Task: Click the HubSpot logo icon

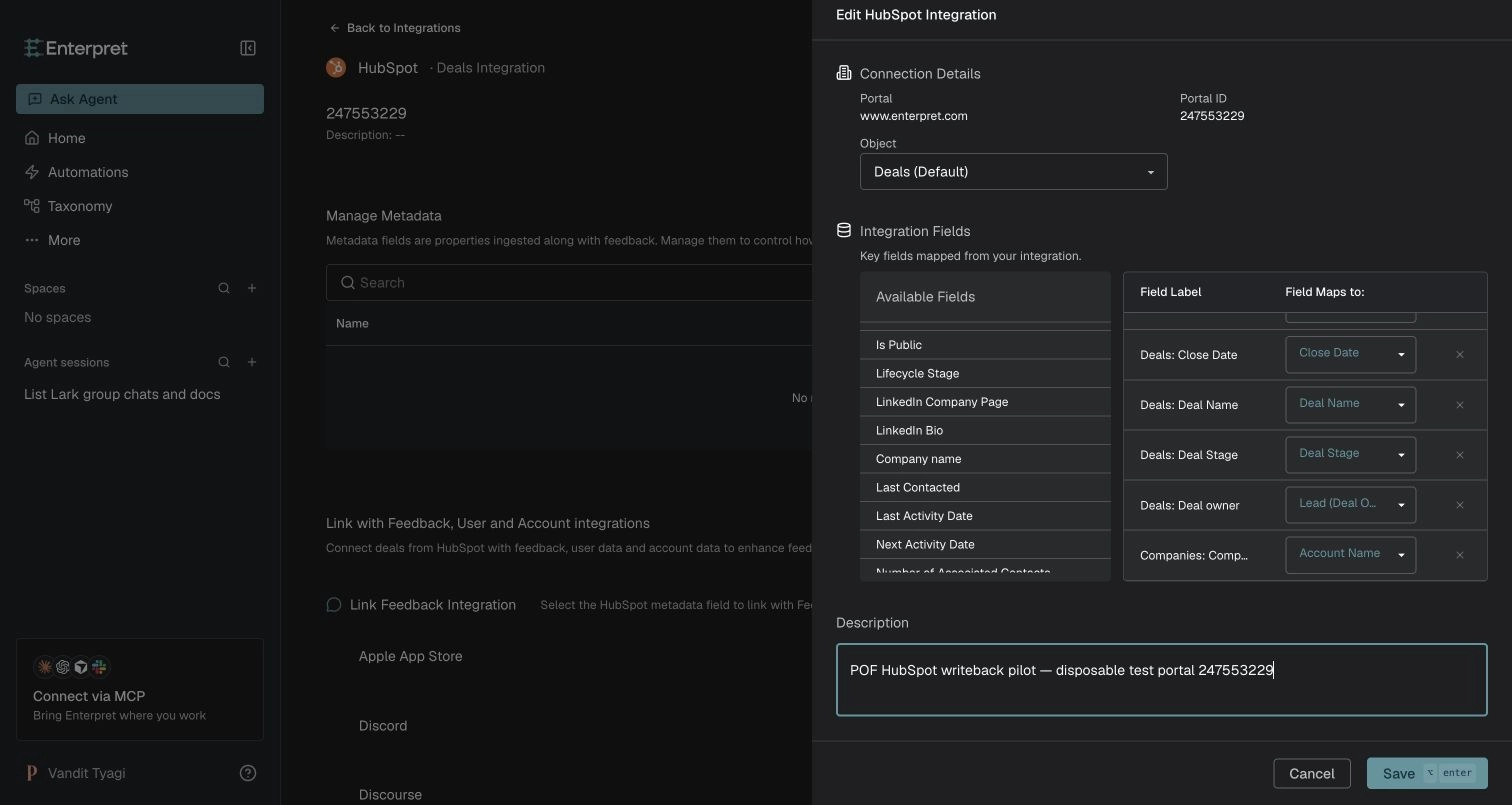Action: point(336,67)
